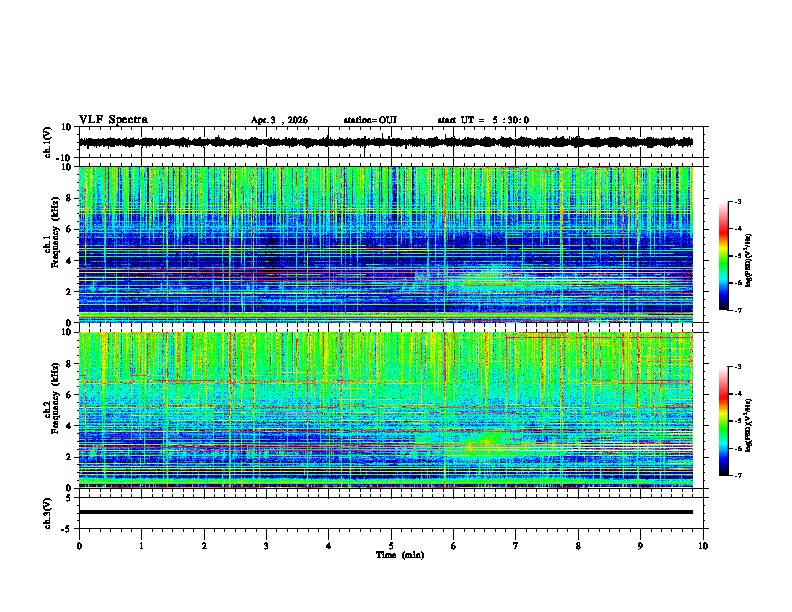Click time-axis tick label "9"
This screenshot has width=792, height=612.
click(640, 546)
